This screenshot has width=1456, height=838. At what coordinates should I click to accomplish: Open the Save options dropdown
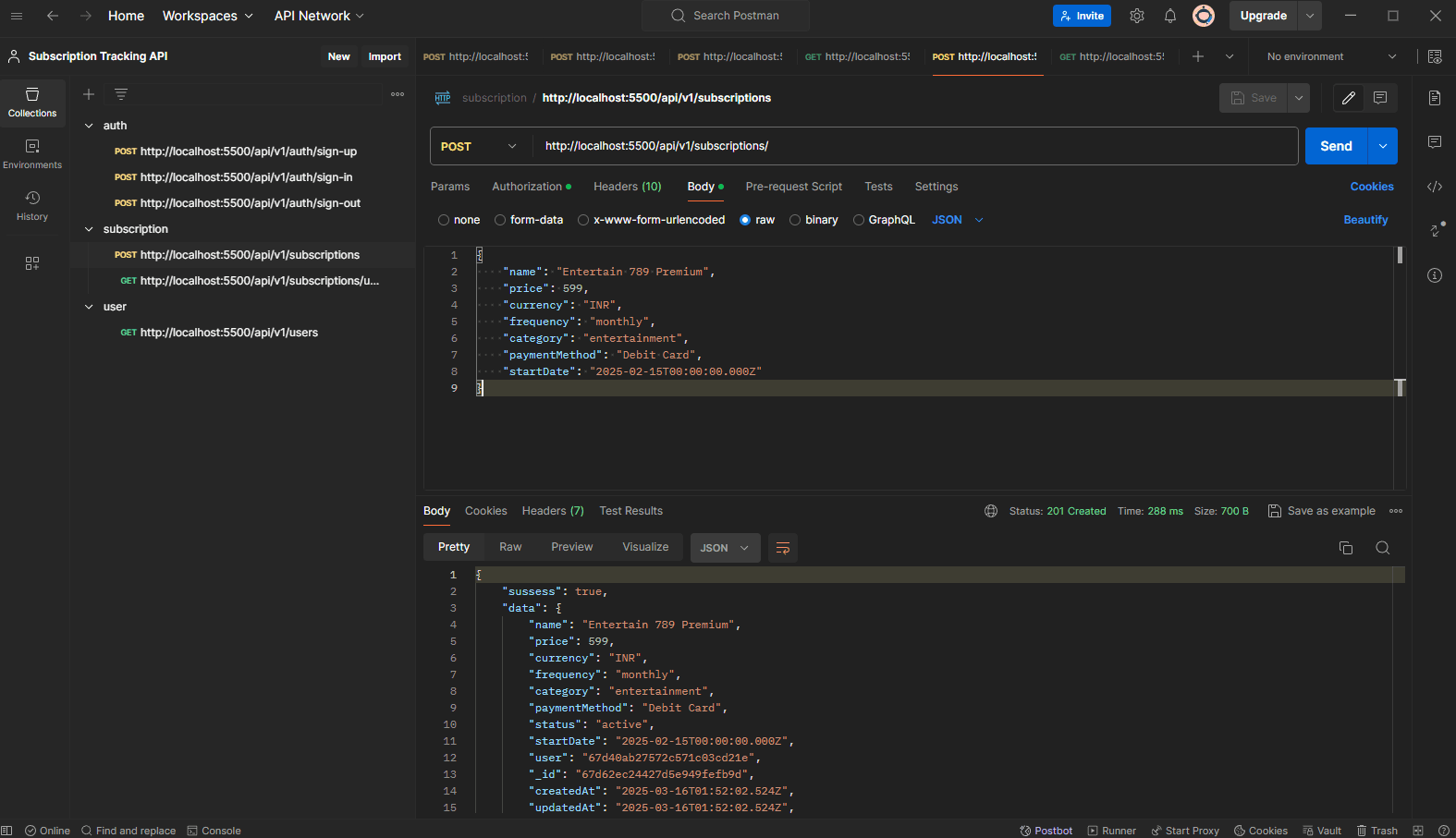pyautogui.click(x=1299, y=98)
